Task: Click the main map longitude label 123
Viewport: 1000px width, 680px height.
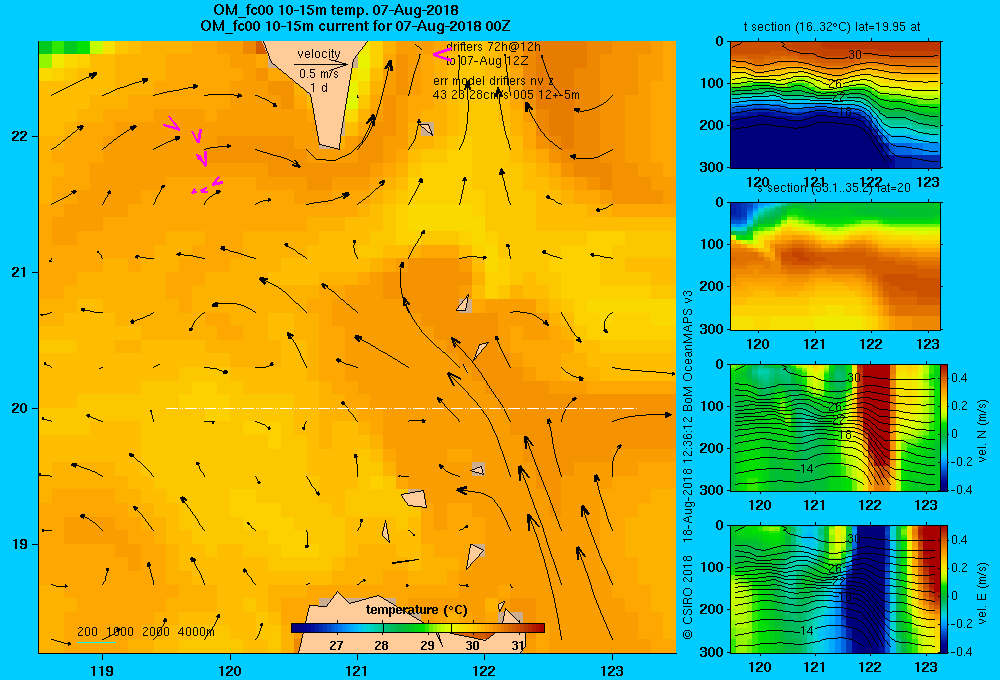Action: (x=612, y=670)
